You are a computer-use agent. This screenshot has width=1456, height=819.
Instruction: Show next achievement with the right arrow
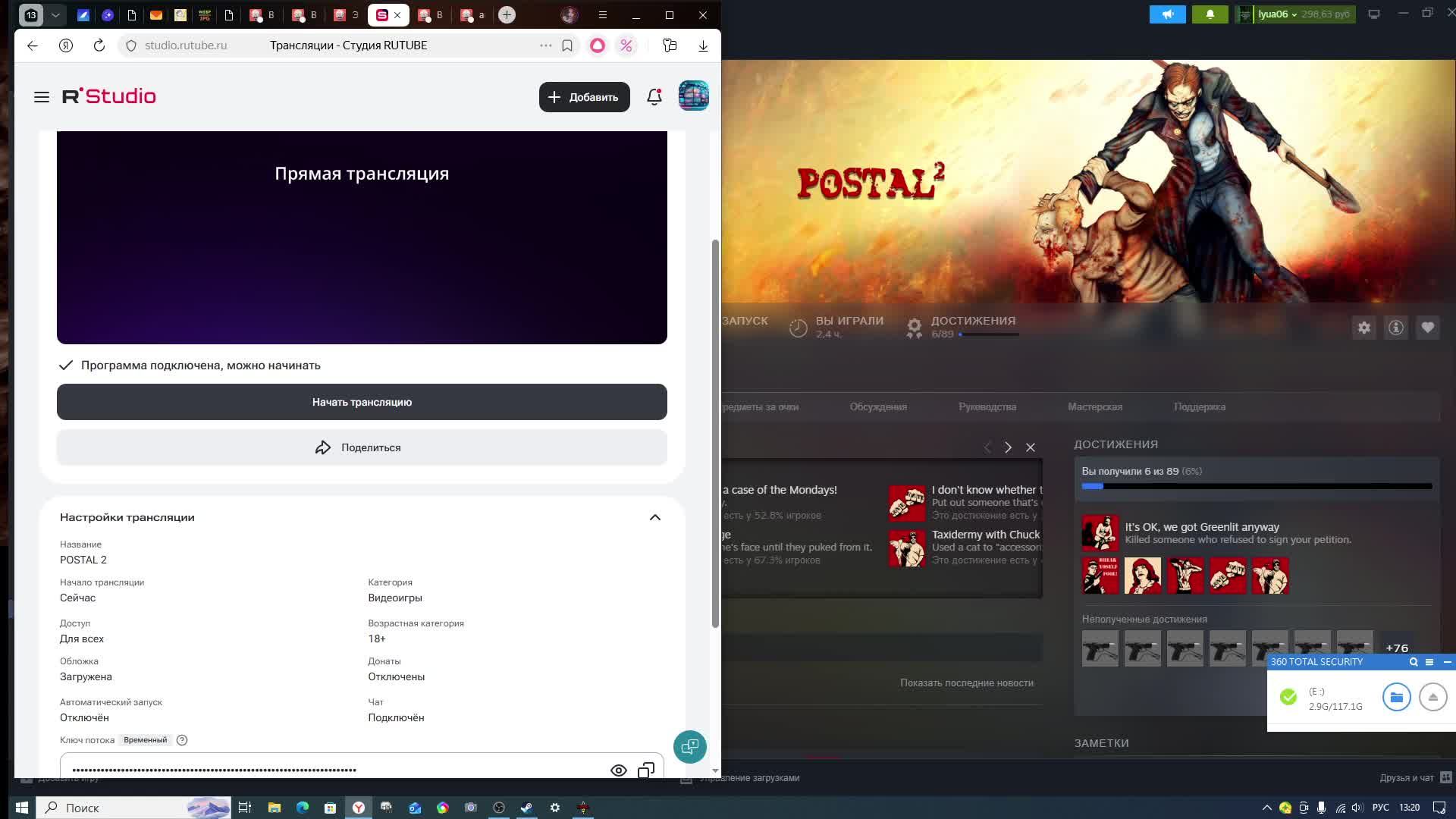1008,447
